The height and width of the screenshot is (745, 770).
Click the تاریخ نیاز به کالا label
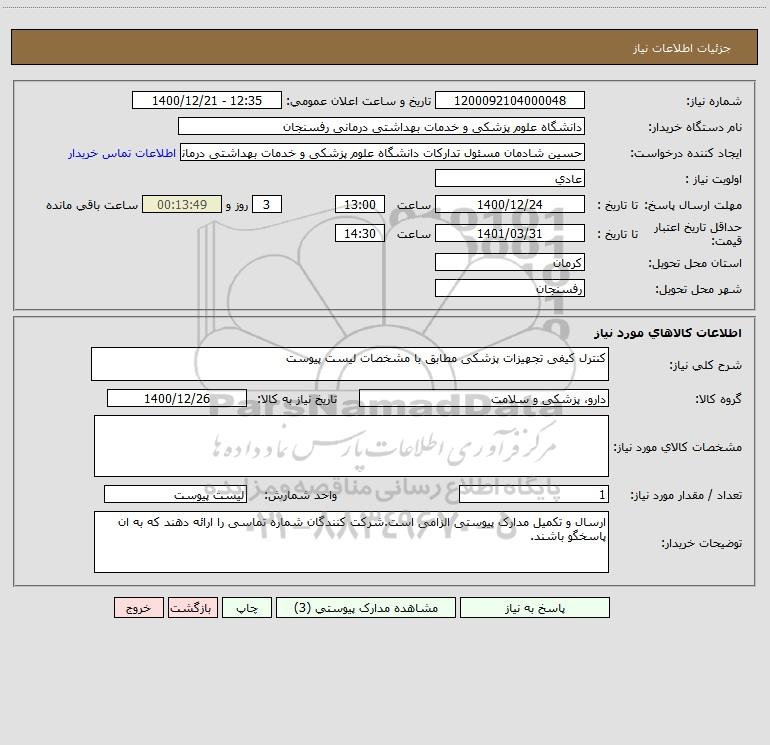click(x=297, y=399)
